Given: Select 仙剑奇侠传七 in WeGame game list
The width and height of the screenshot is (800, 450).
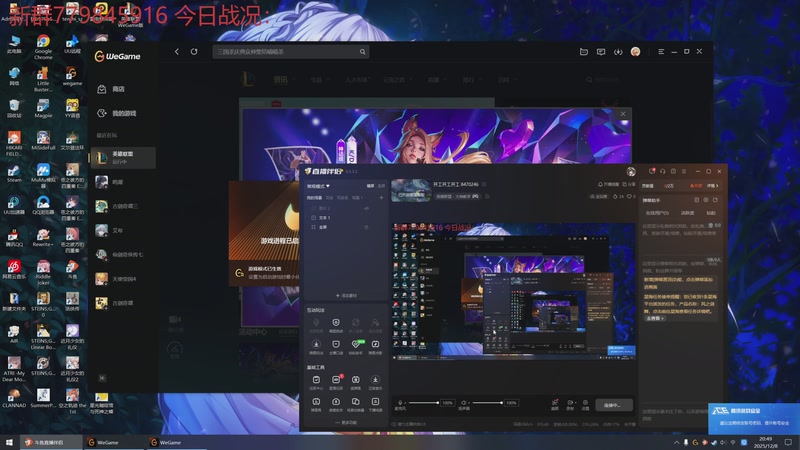Looking at the screenshot, I should (x=123, y=255).
